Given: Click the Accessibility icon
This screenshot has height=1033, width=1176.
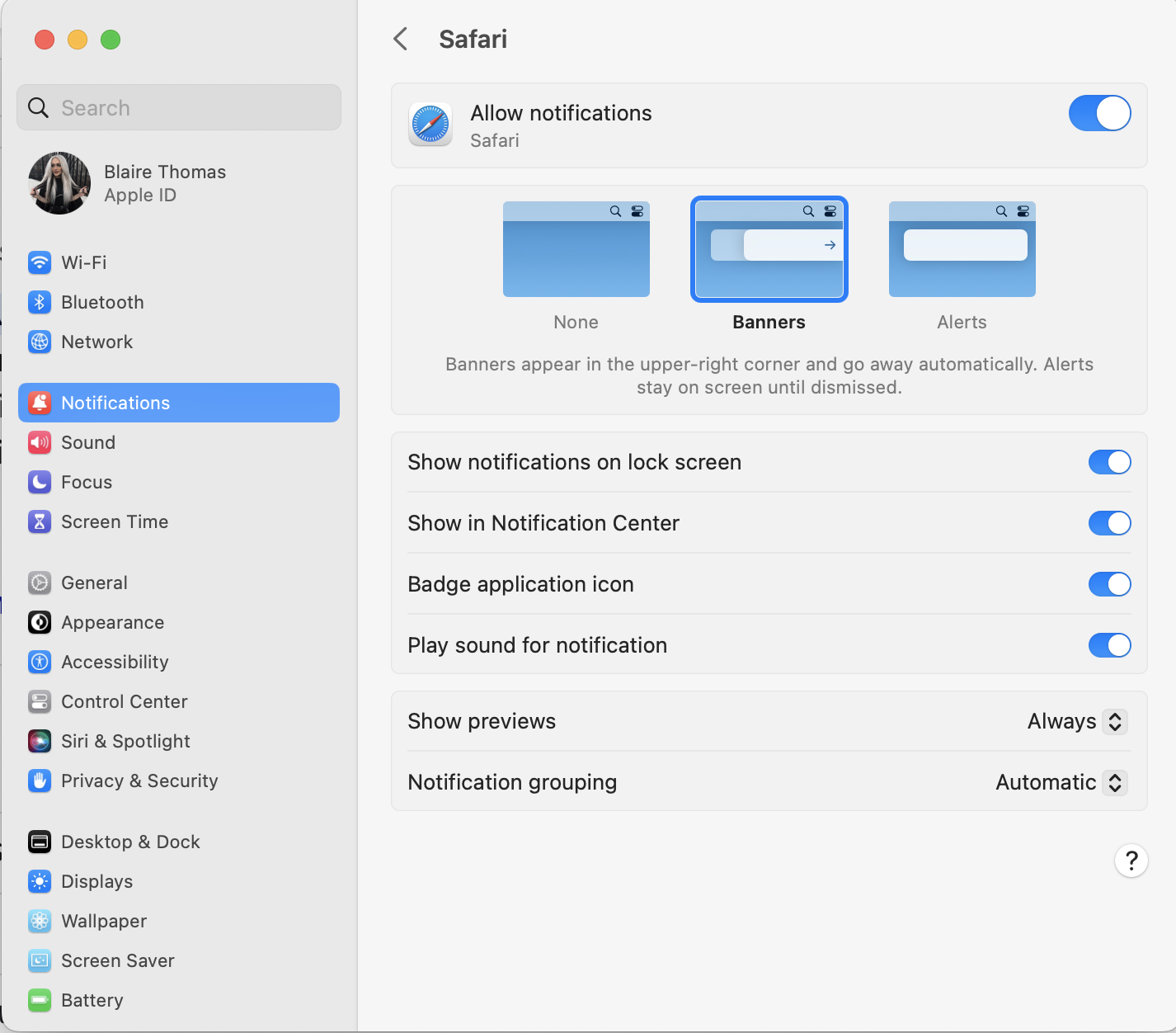Looking at the screenshot, I should [x=40, y=662].
